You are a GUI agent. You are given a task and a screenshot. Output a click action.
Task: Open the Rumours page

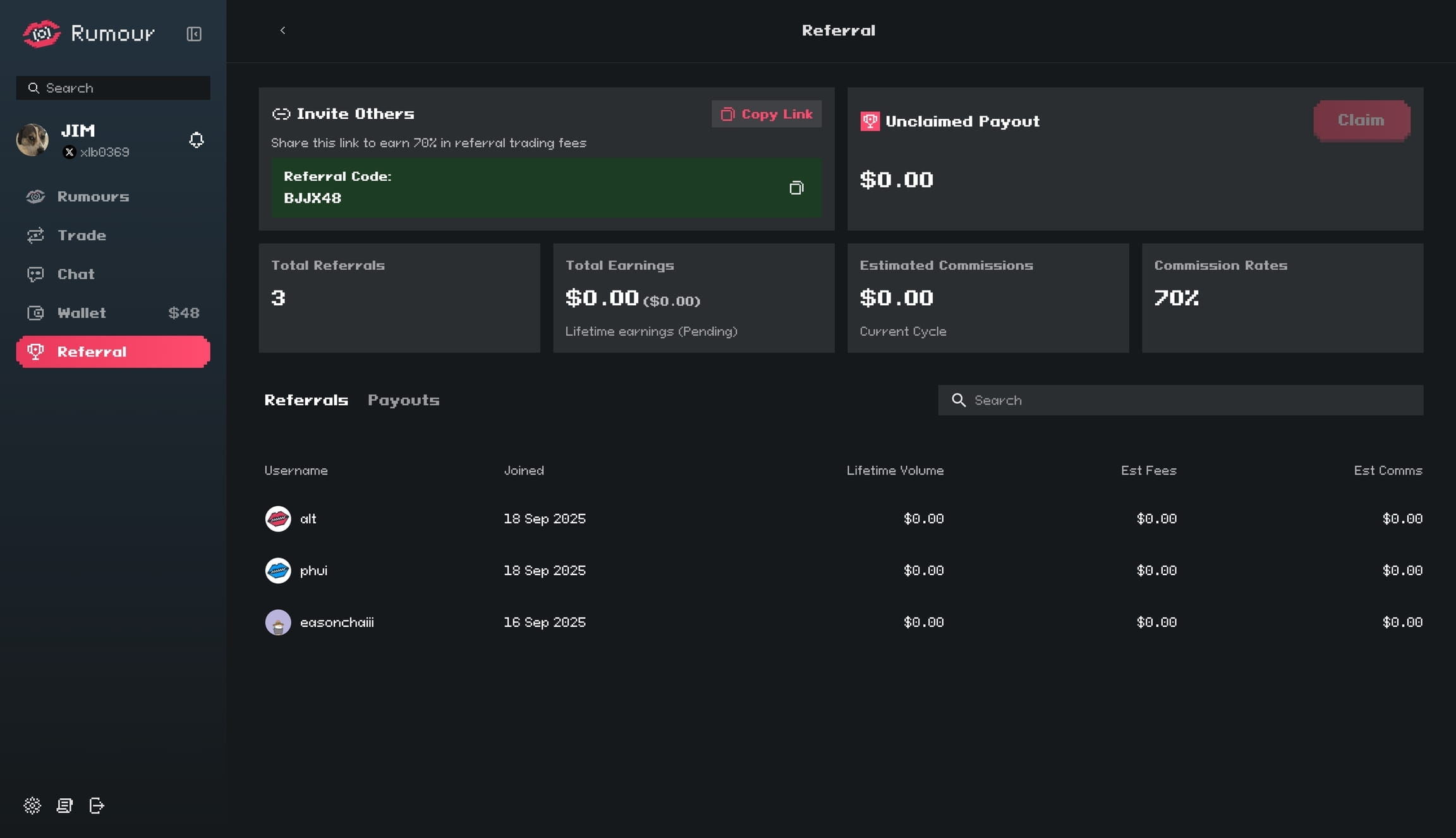(93, 197)
